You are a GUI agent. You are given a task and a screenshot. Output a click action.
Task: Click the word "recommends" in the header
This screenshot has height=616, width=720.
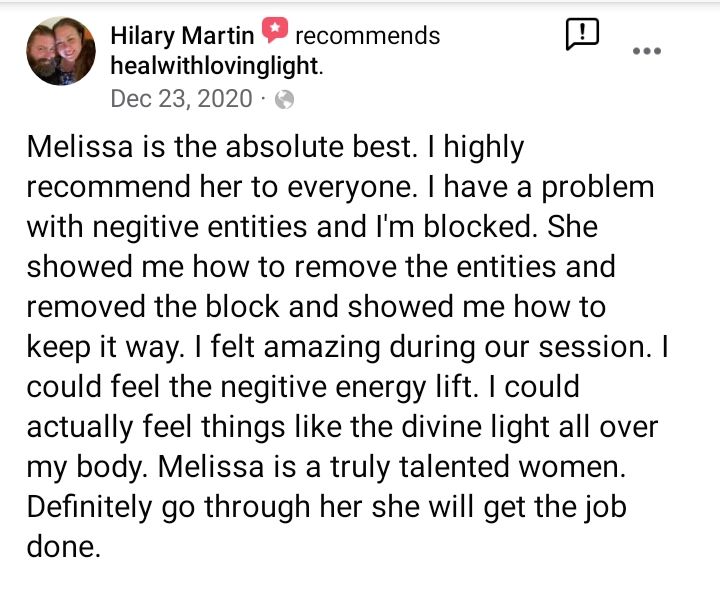tap(368, 36)
